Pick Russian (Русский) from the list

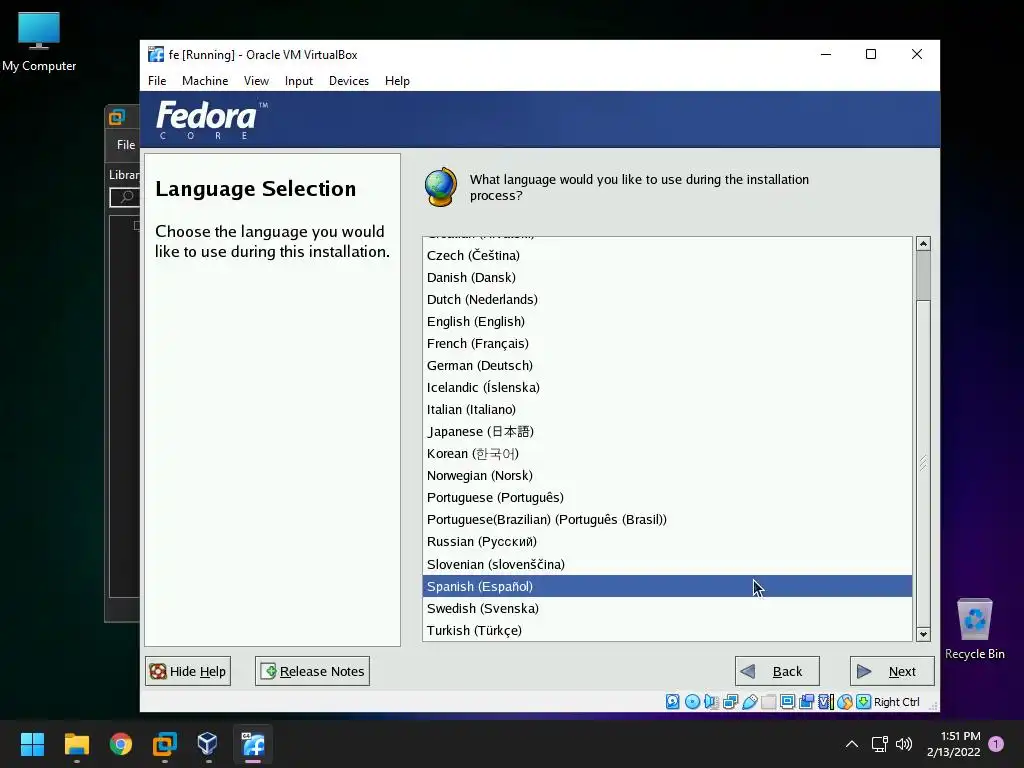pos(667,542)
